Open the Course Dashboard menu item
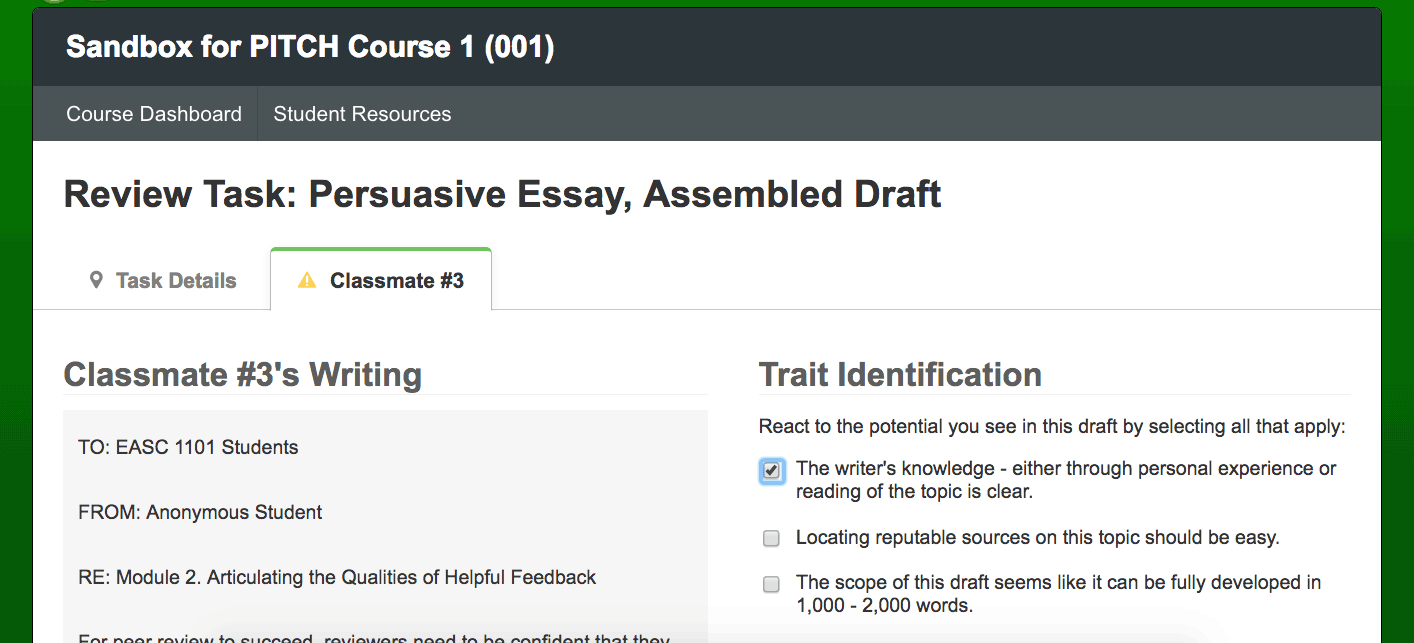 coord(154,114)
